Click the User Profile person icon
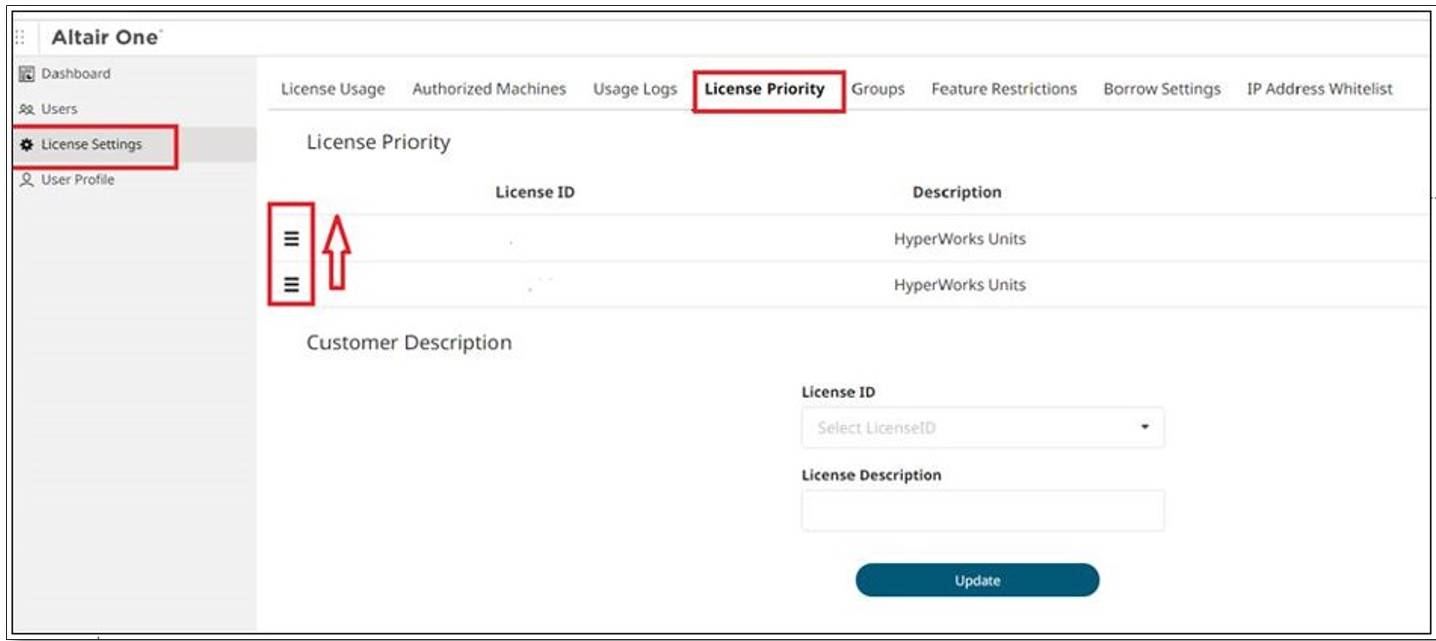1436x641 pixels. [28, 180]
